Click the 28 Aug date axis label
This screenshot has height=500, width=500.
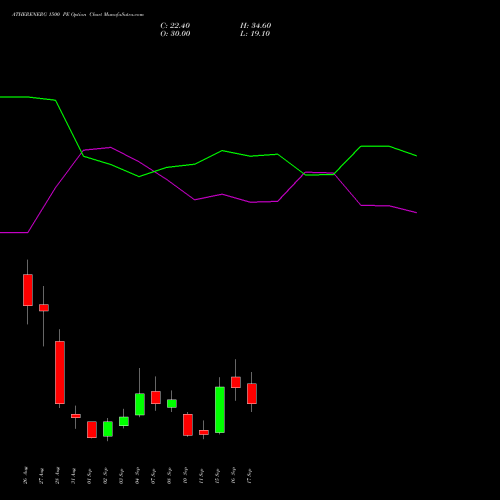[58, 475]
